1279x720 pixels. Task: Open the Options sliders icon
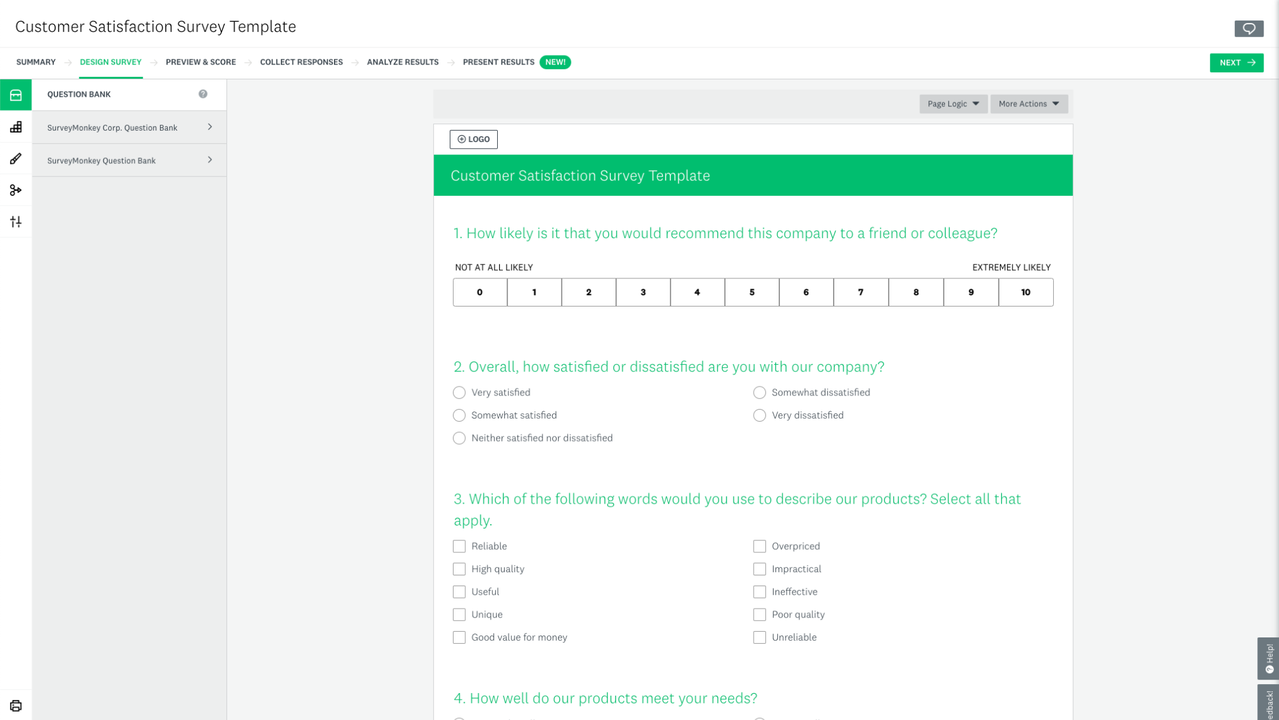coord(16,222)
